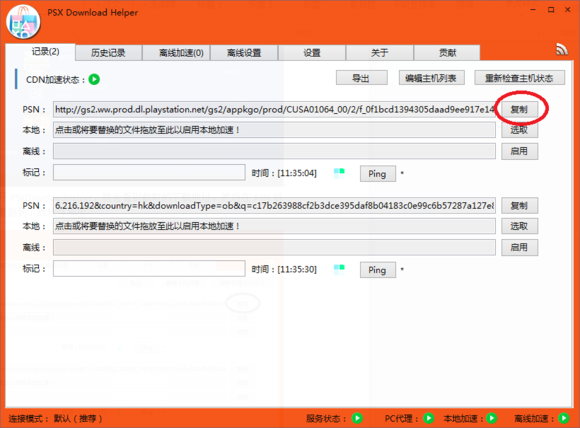Viewport: 580px width, 428px height.
Task: Click the 连接模式: 默认(推荐) status text
Action: [55, 418]
